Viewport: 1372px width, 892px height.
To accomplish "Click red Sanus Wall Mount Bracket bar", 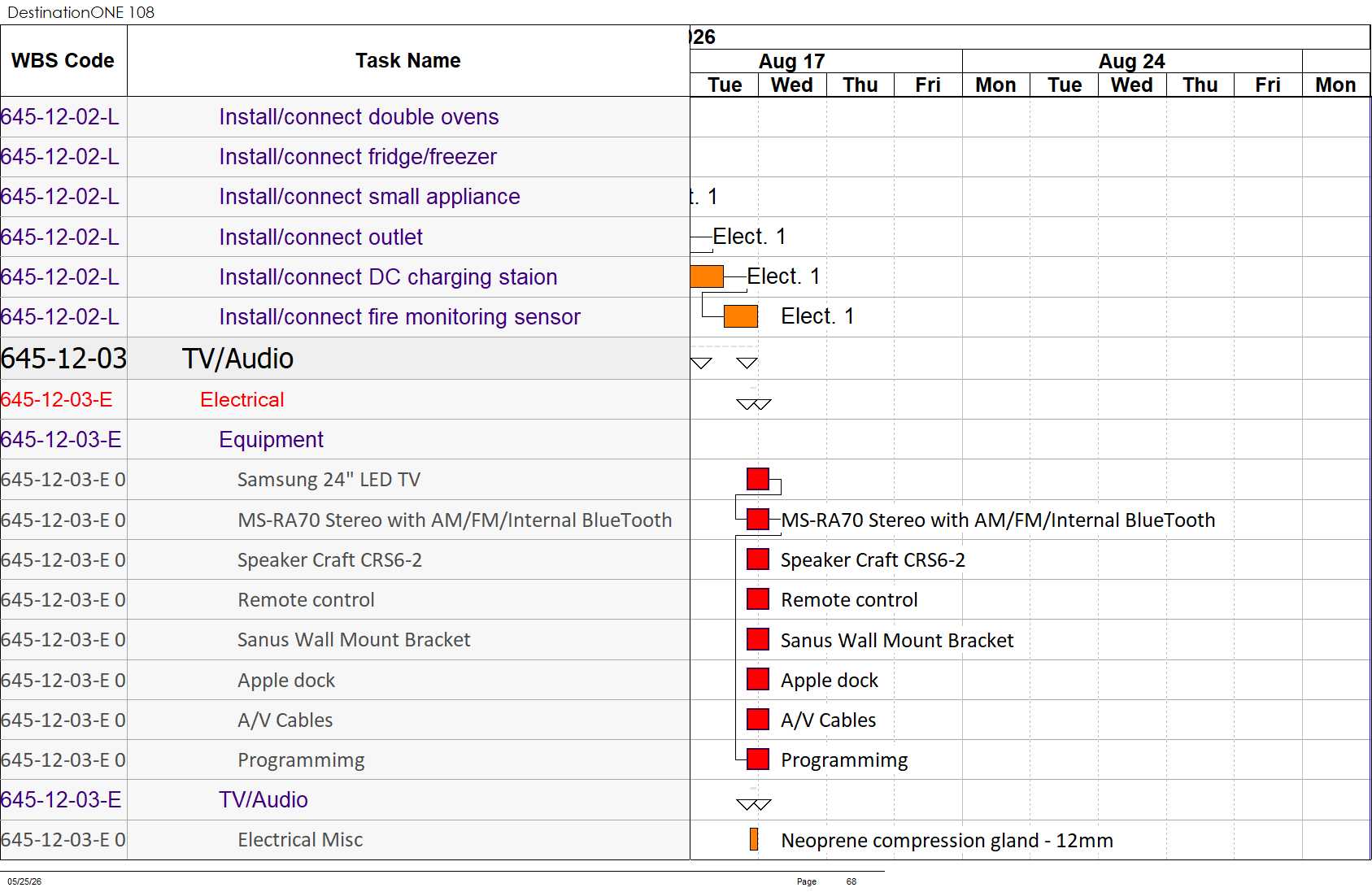I will [x=757, y=639].
